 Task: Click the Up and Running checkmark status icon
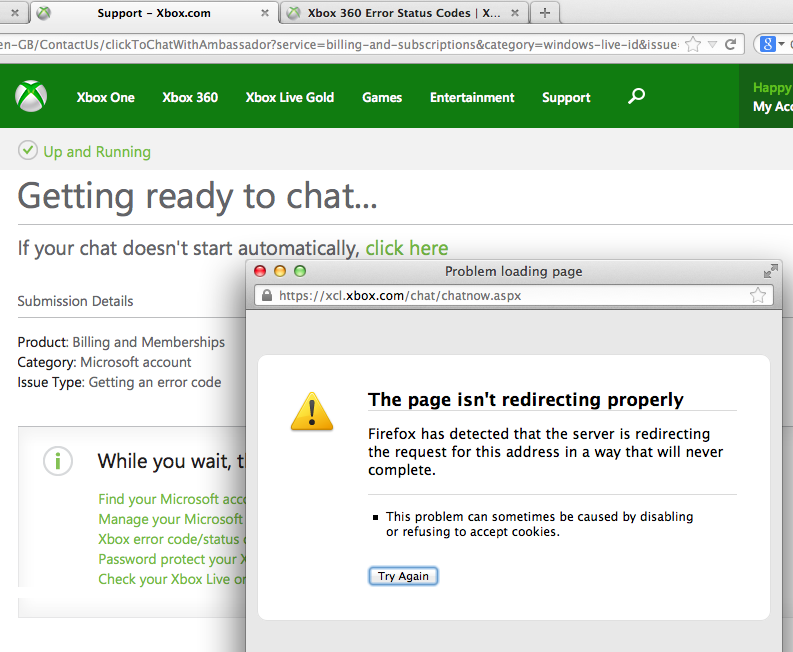28,150
